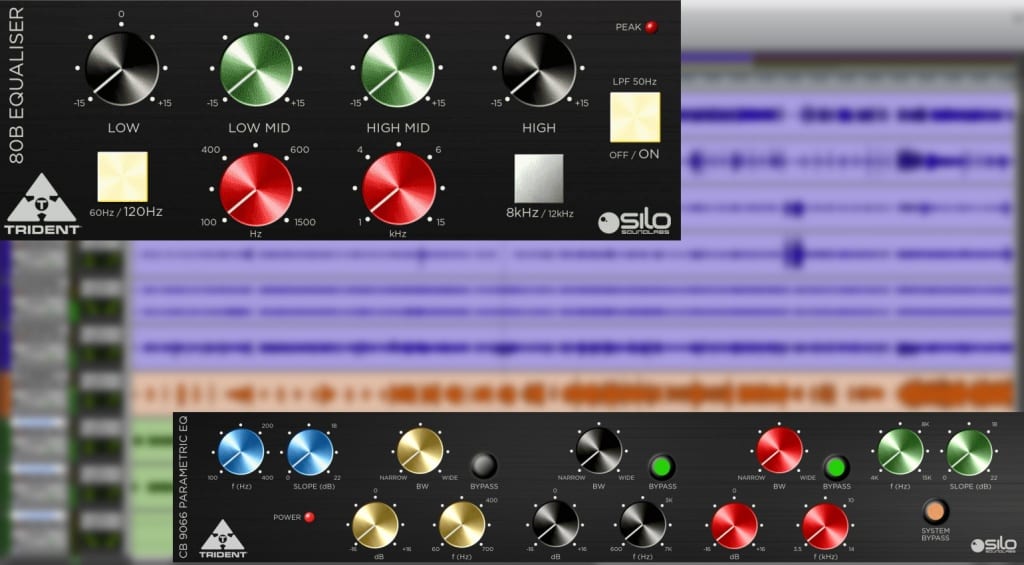Click the Silo Soundlabs logo on 80B Equaliser

634,222
